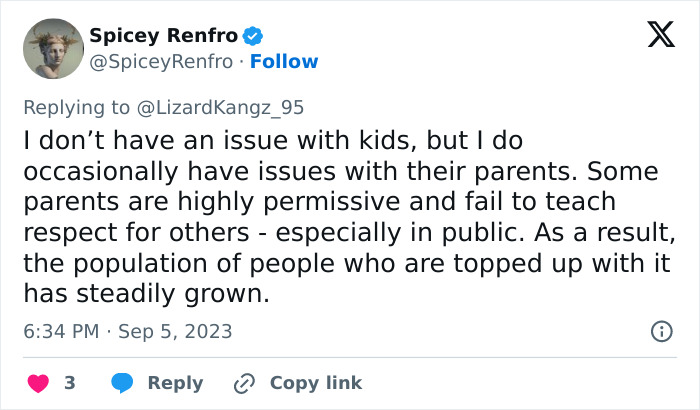
Task: Click the 6:34 PM time text
Action: [x=61, y=332]
